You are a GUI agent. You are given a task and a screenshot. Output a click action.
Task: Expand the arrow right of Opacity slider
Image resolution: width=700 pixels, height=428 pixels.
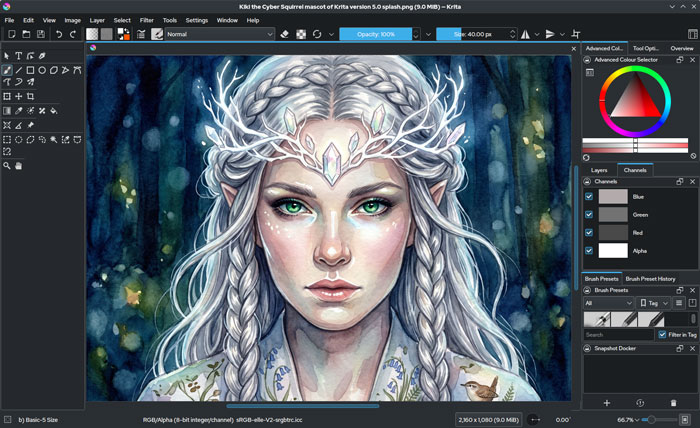tap(428, 34)
